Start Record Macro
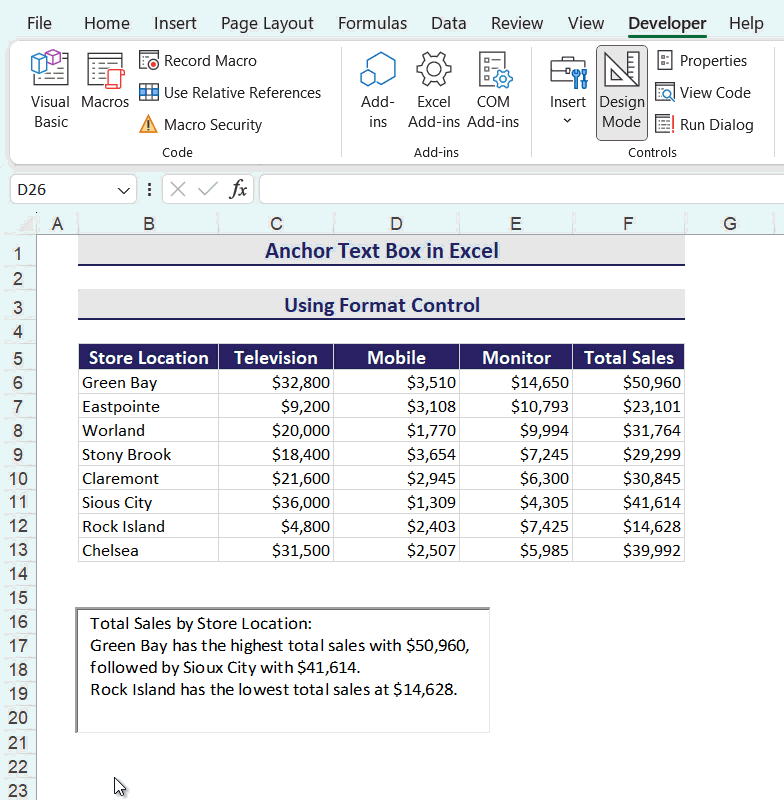The image size is (784, 800). [198, 61]
